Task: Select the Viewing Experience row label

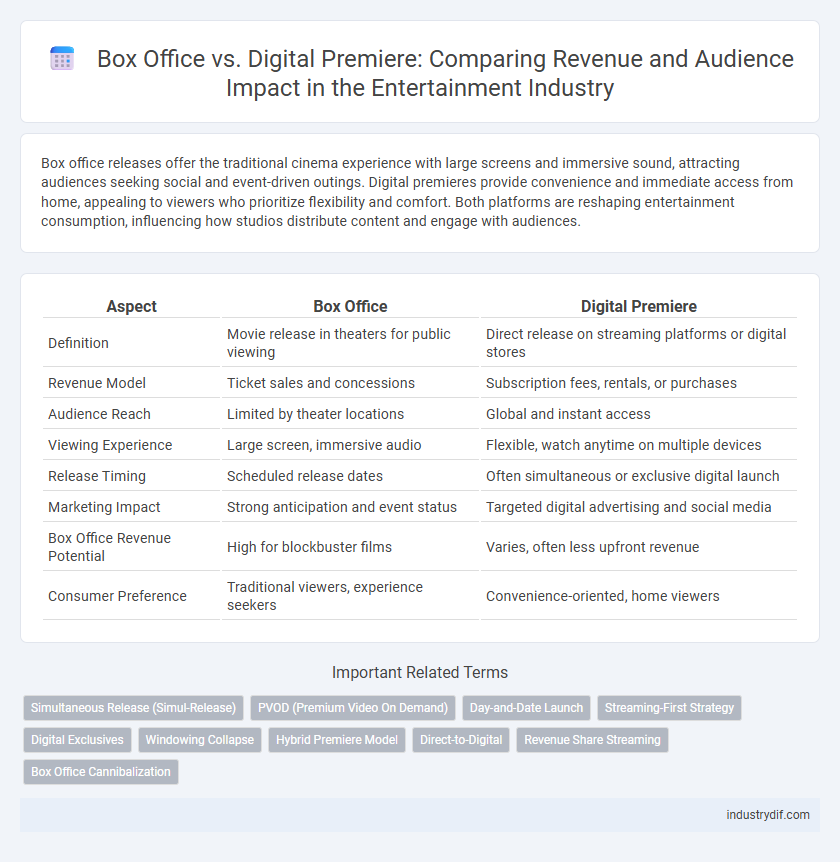Action: [x=110, y=445]
